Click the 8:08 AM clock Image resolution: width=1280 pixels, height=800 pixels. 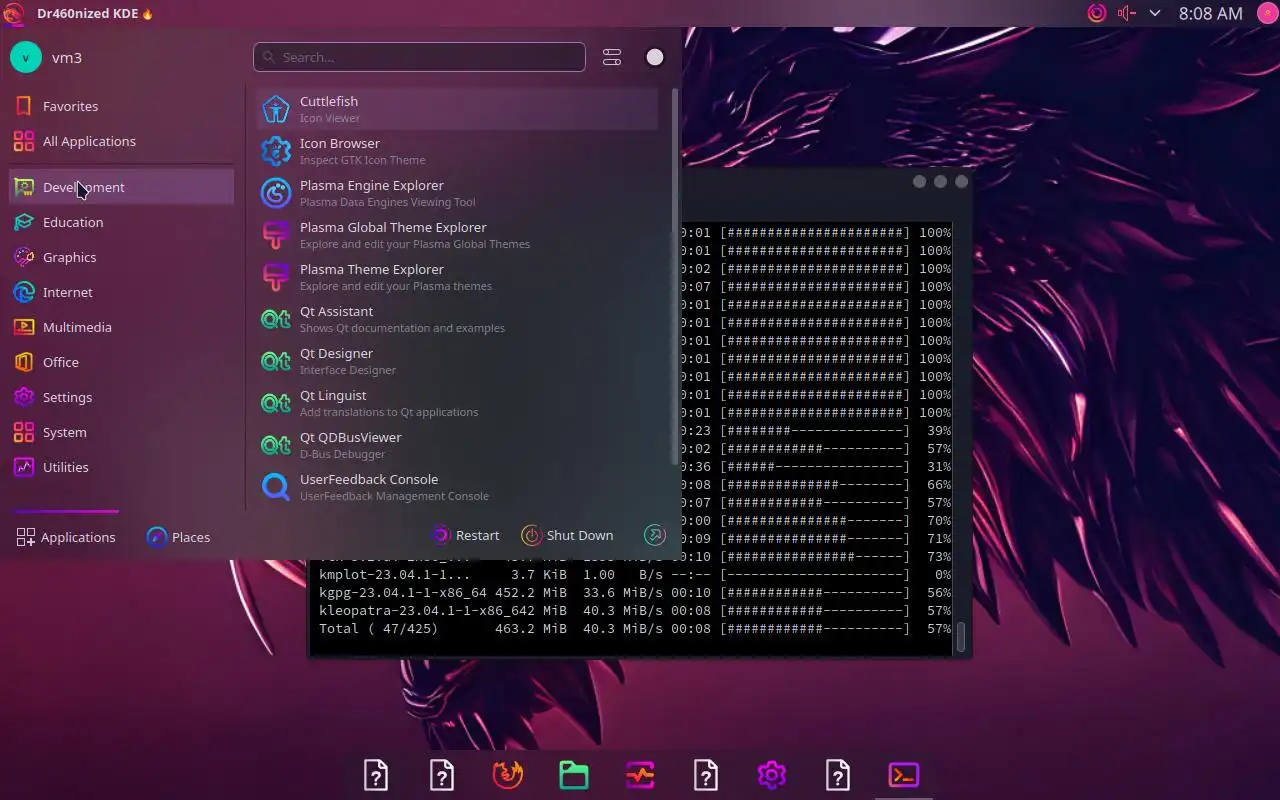pos(1211,13)
